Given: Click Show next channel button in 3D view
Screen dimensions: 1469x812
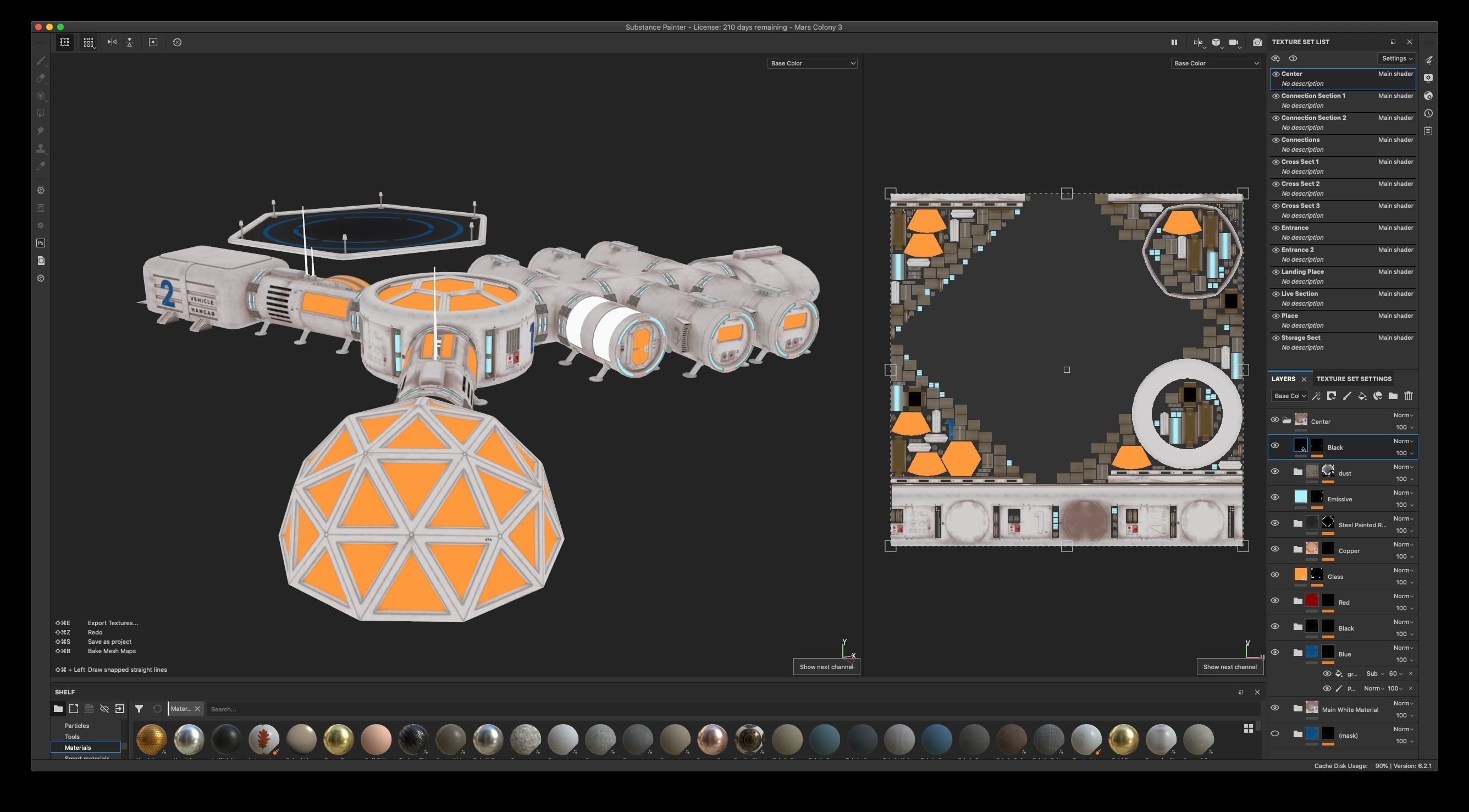Looking at the screenshot, I should (826, 667).
